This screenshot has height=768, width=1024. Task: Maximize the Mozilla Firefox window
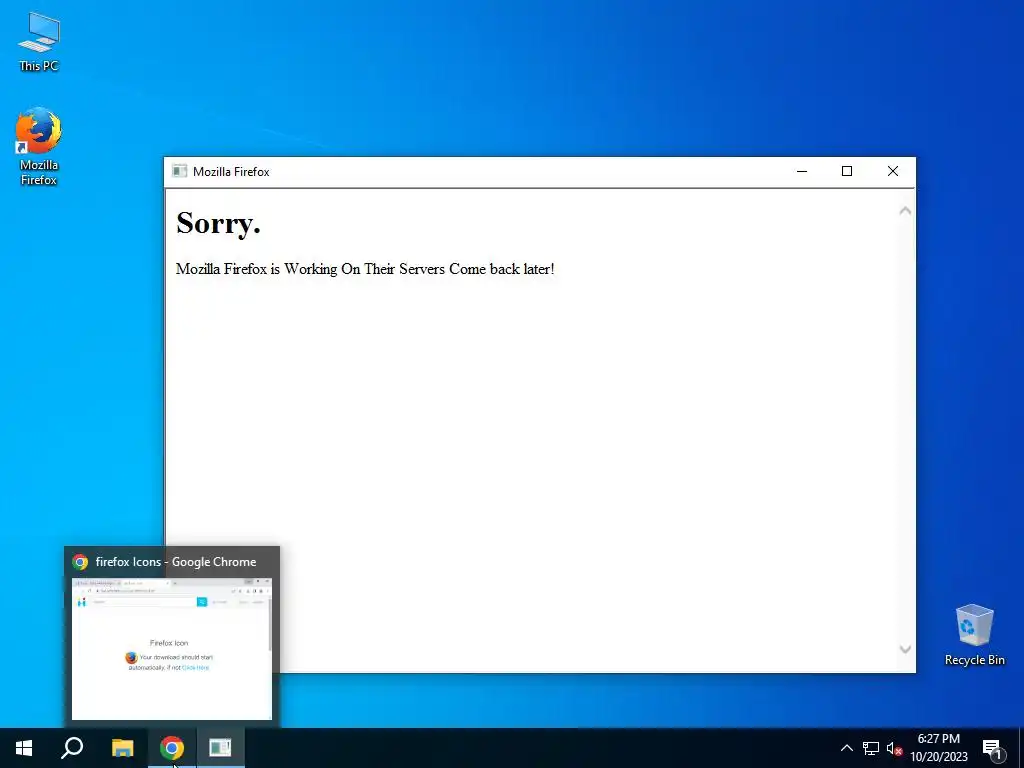tap(847, 171)
